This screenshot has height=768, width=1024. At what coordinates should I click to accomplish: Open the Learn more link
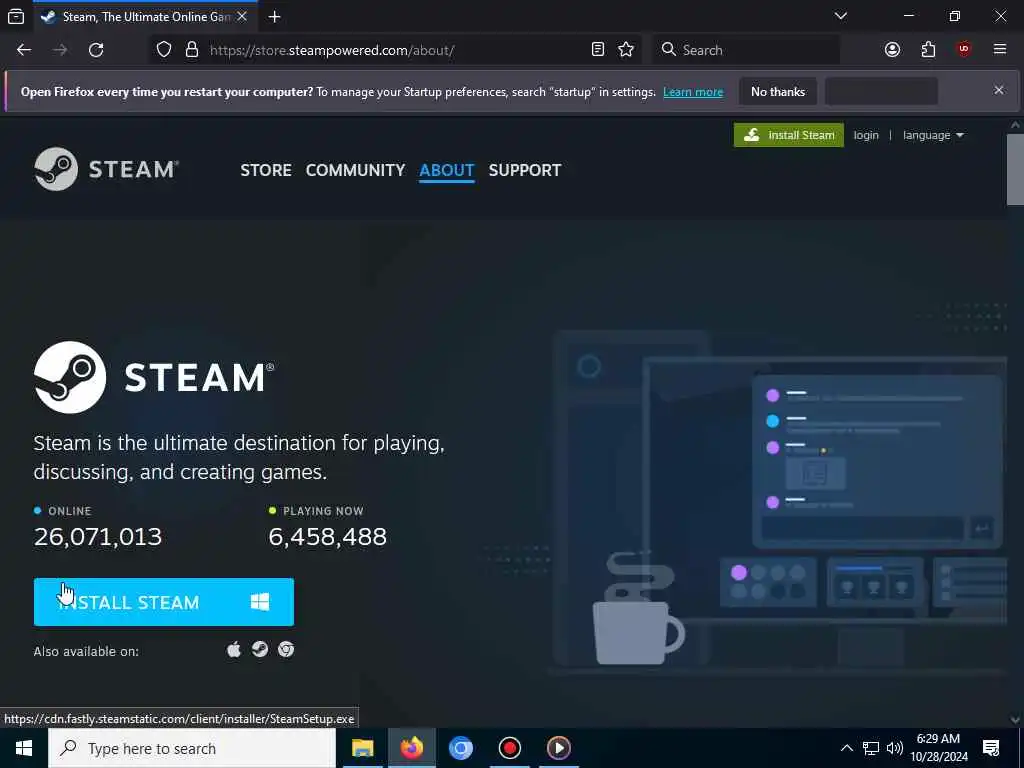[x=693, y=92]
